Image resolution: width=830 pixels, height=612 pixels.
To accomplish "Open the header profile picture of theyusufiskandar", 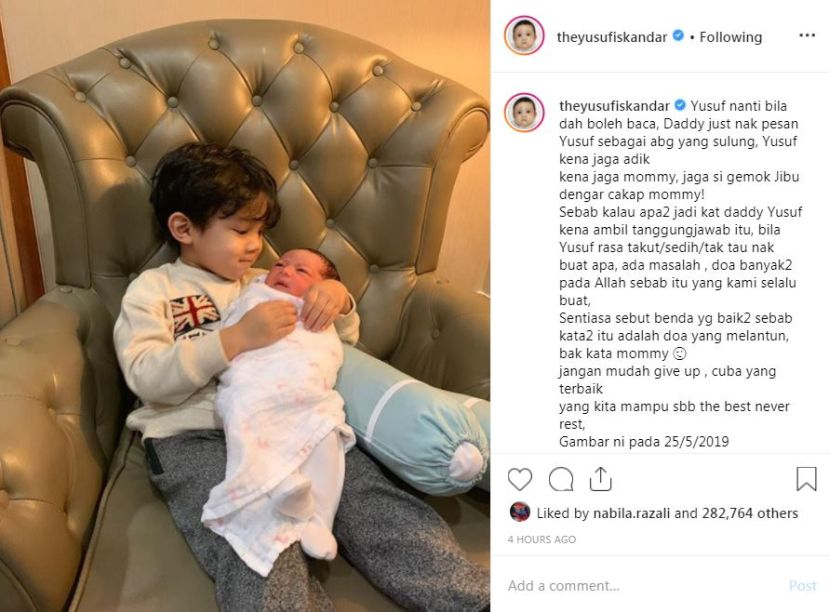I will [x=524, y=35].
